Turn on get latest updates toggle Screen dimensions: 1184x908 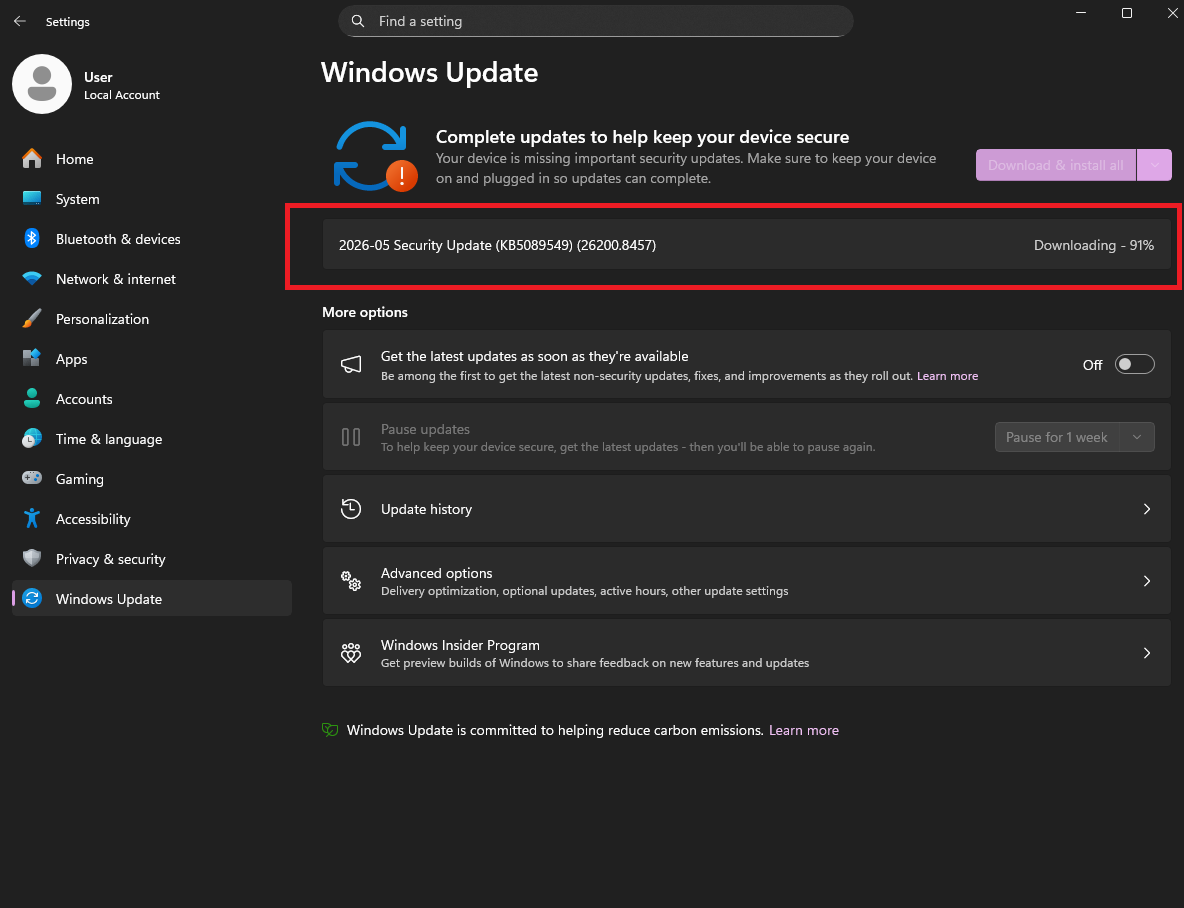point(1134,364)
